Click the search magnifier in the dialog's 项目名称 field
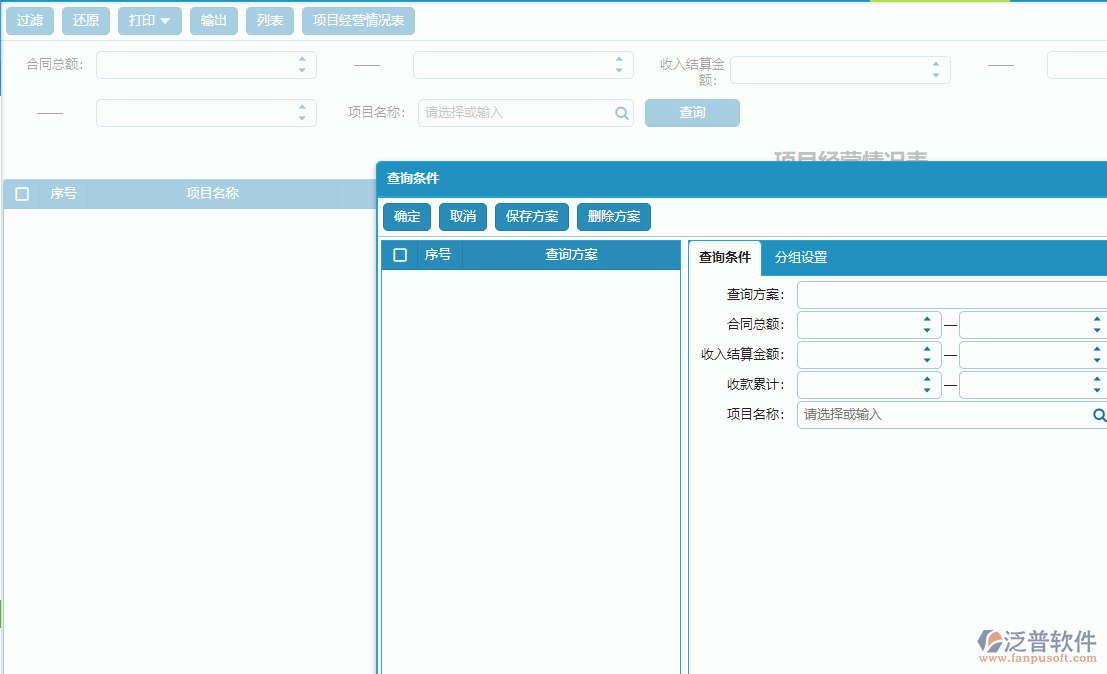Viewport: 1107px width, 674px height. [1098, 414]
